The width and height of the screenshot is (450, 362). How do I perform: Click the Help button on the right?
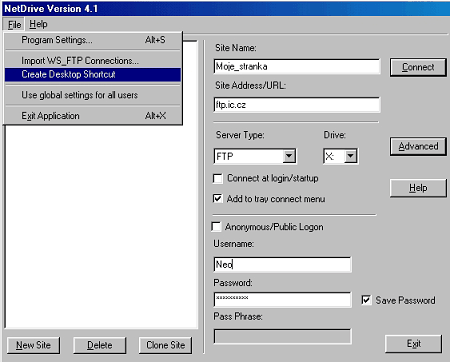[418, 188]
